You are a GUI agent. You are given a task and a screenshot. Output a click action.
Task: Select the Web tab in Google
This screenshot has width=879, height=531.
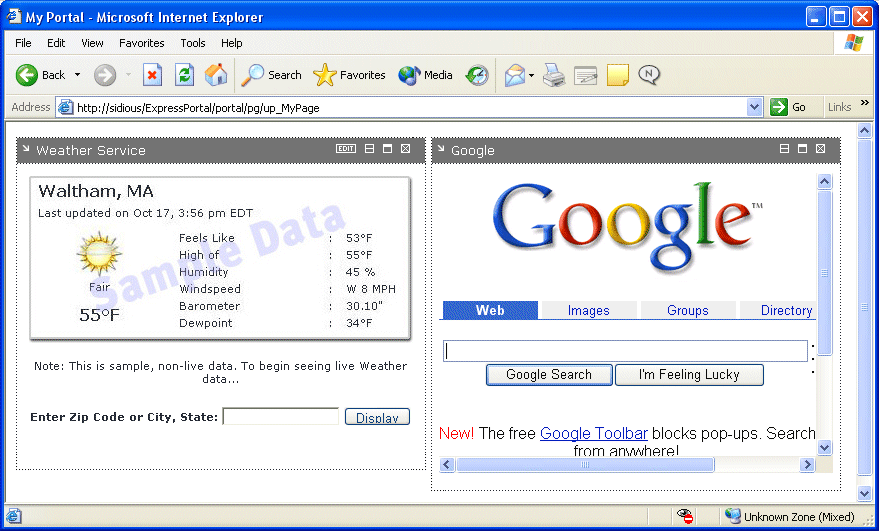tap(490, 310)
